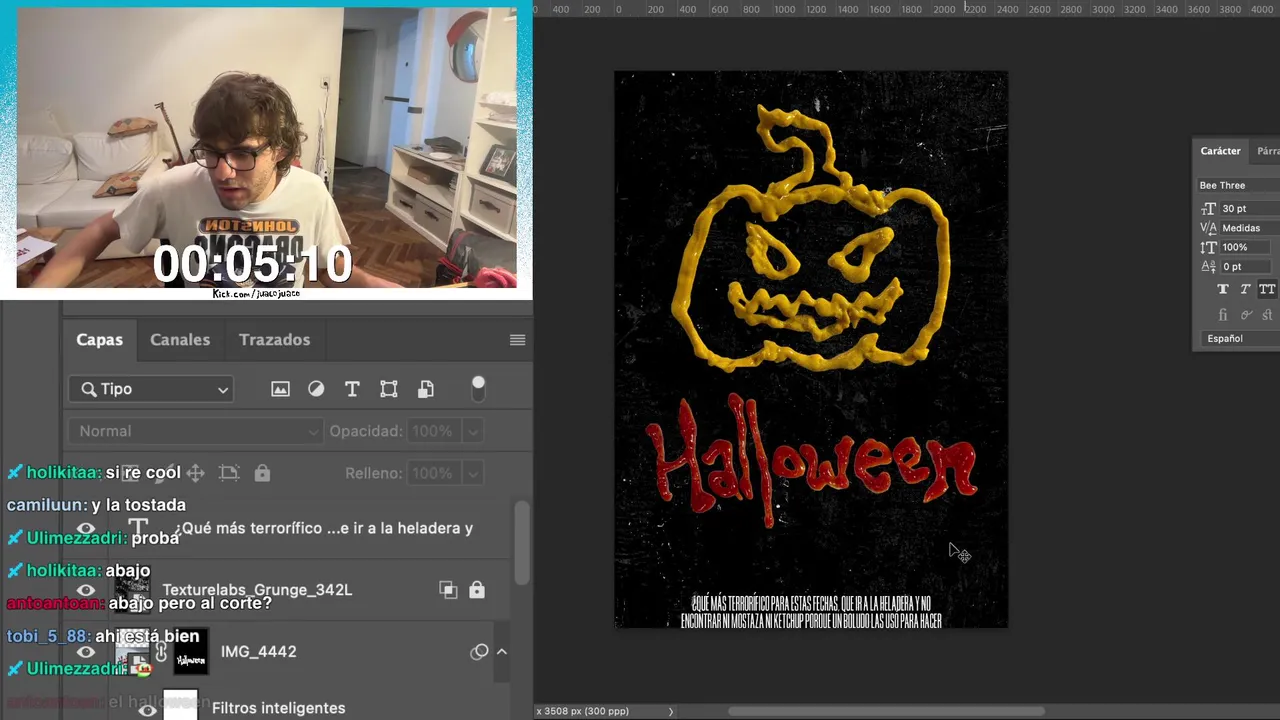Apply faux italic in Carácter panel
Image resolution: width=1280 pixels, height=720 pixels.
1245,289
